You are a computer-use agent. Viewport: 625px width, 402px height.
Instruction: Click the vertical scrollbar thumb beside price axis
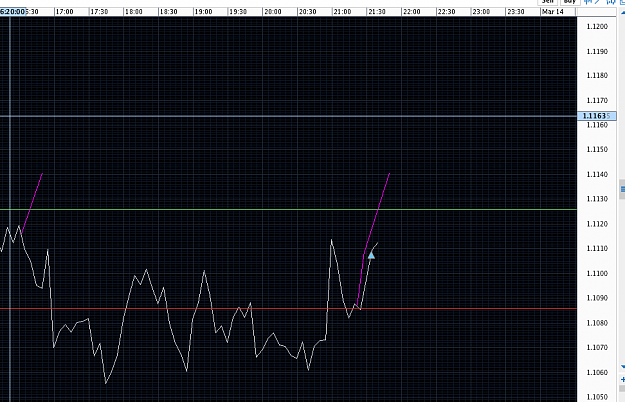click(x=622, y=189)
